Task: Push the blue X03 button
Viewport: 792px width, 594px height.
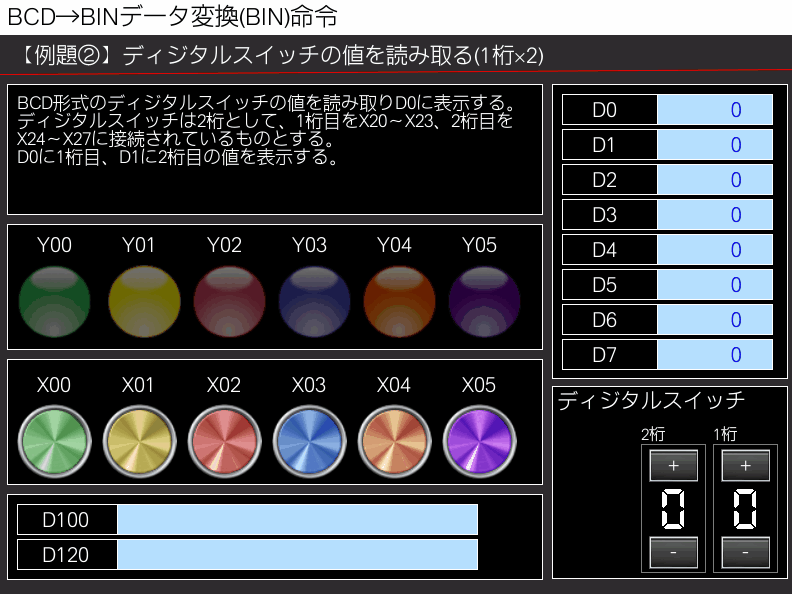Action: [310, 442]
